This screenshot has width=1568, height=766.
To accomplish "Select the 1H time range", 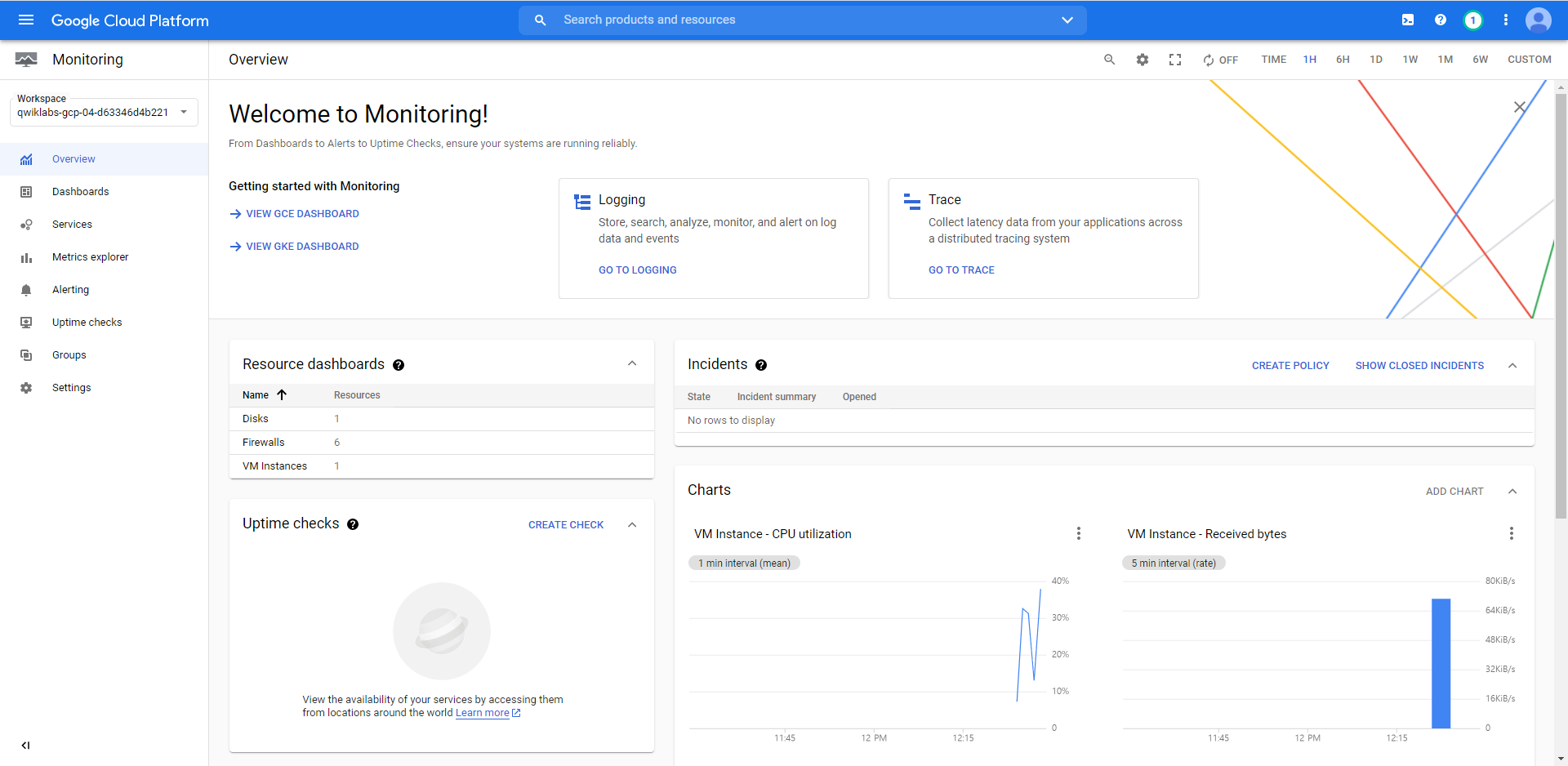I will click(1310, 60).
